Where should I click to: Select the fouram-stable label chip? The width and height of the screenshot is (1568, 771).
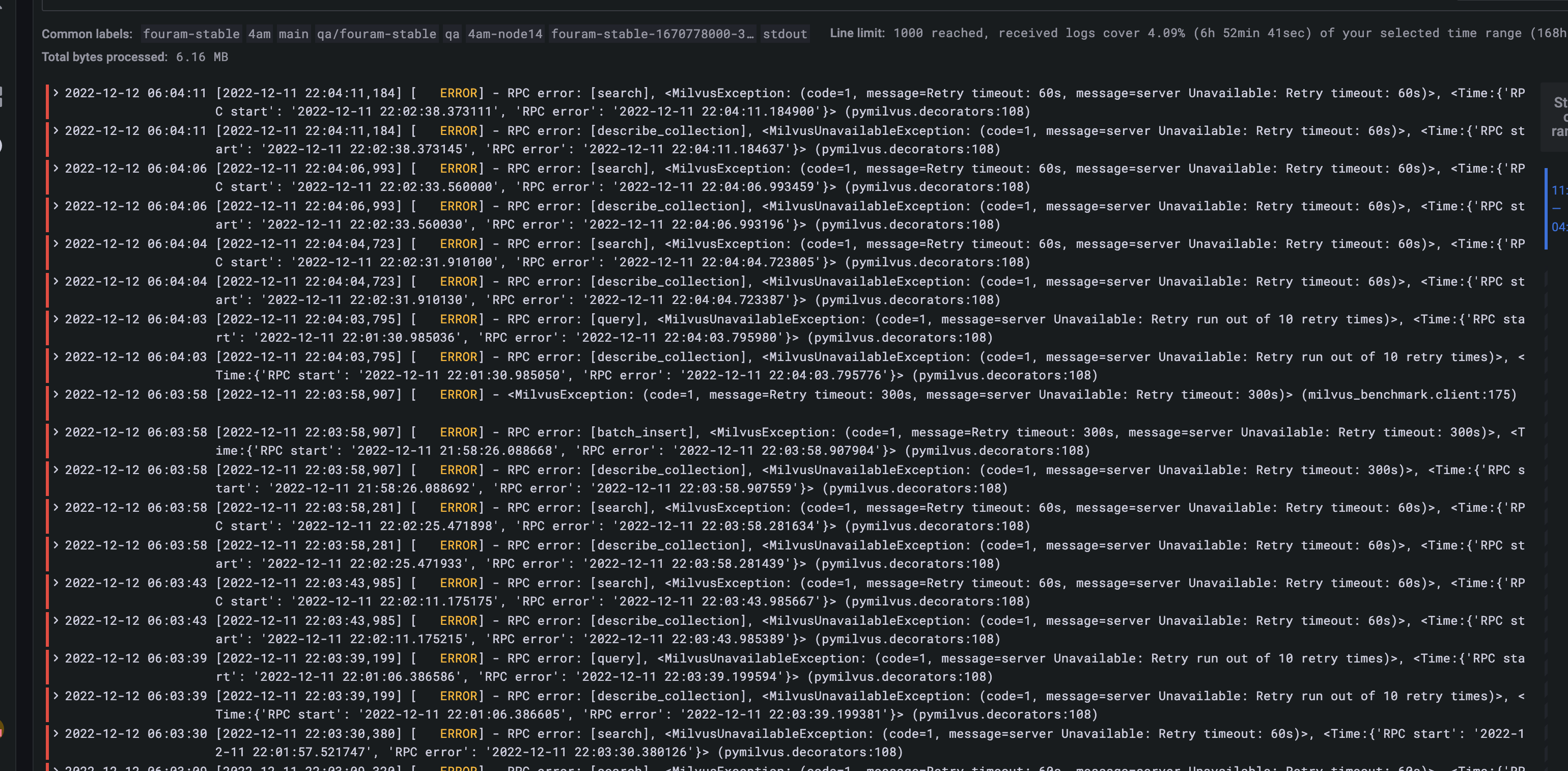(191, 34)
